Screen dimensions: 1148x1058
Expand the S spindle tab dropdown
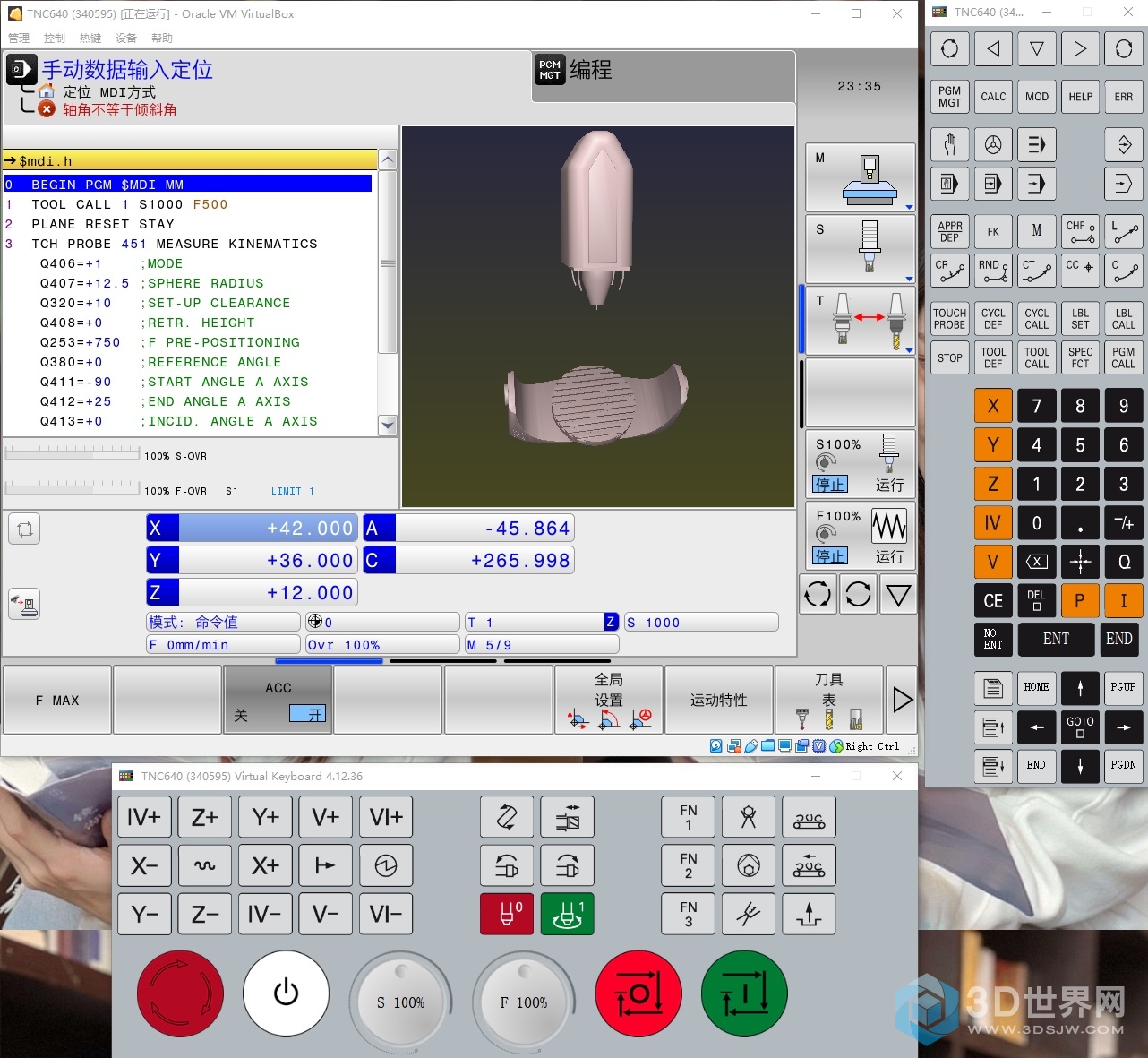click(x=909, y=279)
